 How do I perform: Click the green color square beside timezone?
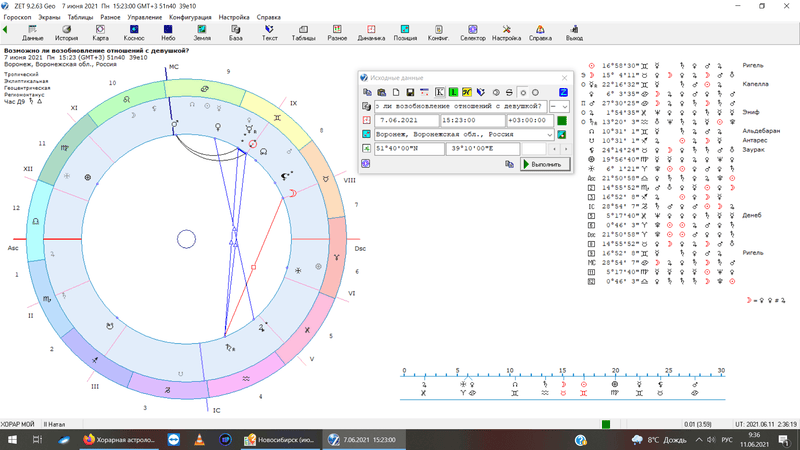562,121
